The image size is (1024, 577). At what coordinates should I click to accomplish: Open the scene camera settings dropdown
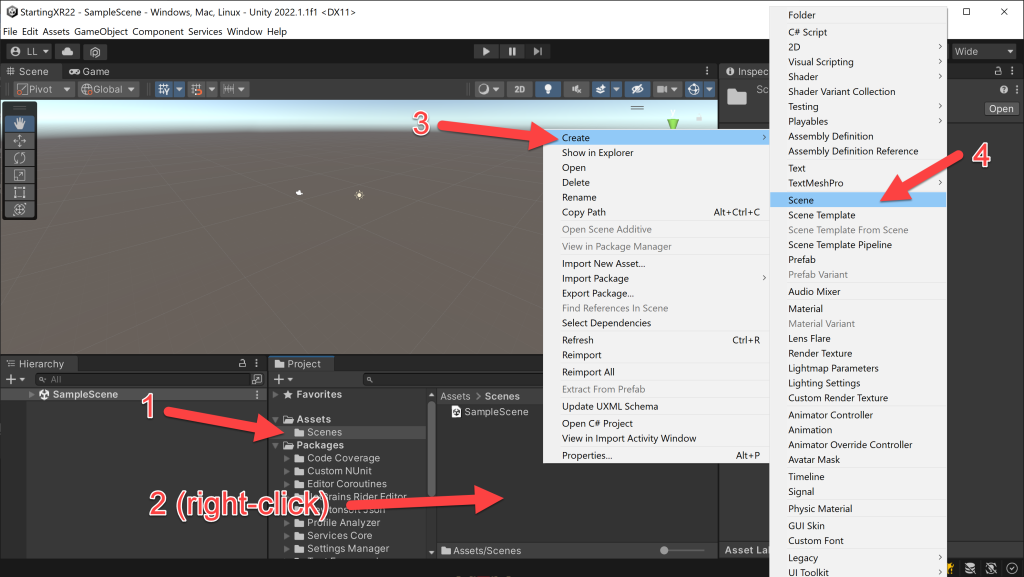tap(667, 89)
